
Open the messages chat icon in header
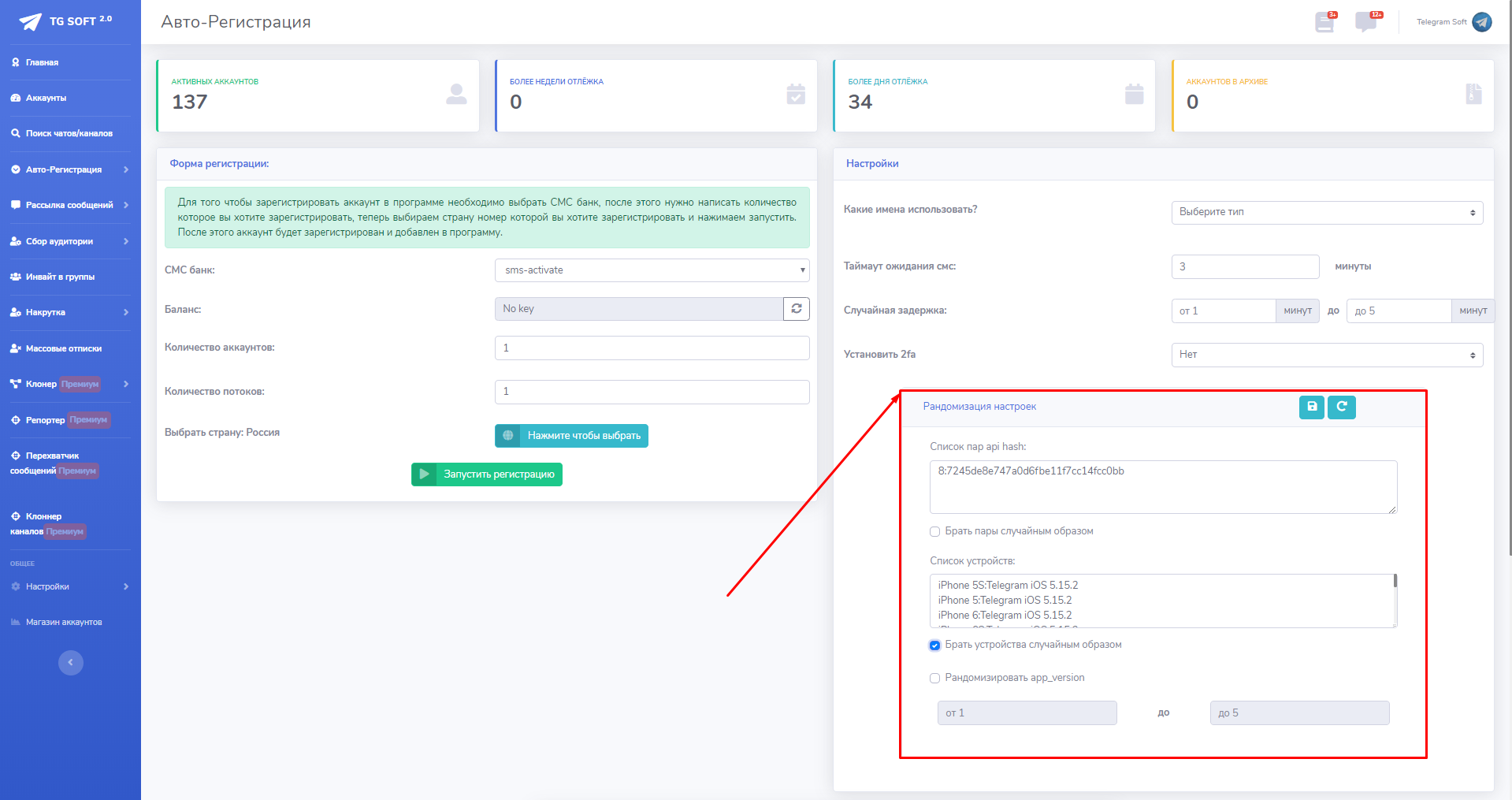pos(1365,22)
